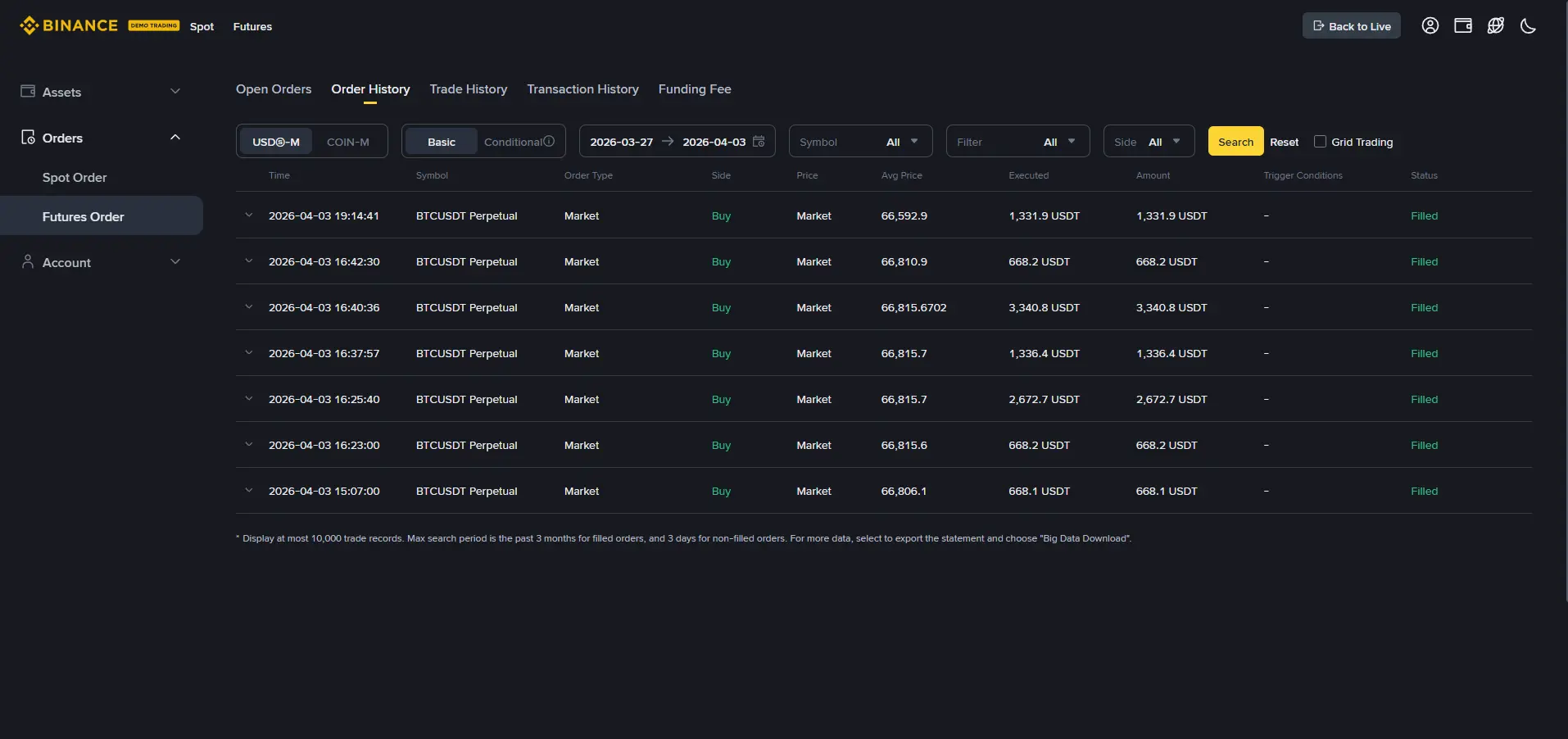Switch to Trade History tab
Screen dimensions: 1568x739
click(469, 88)
